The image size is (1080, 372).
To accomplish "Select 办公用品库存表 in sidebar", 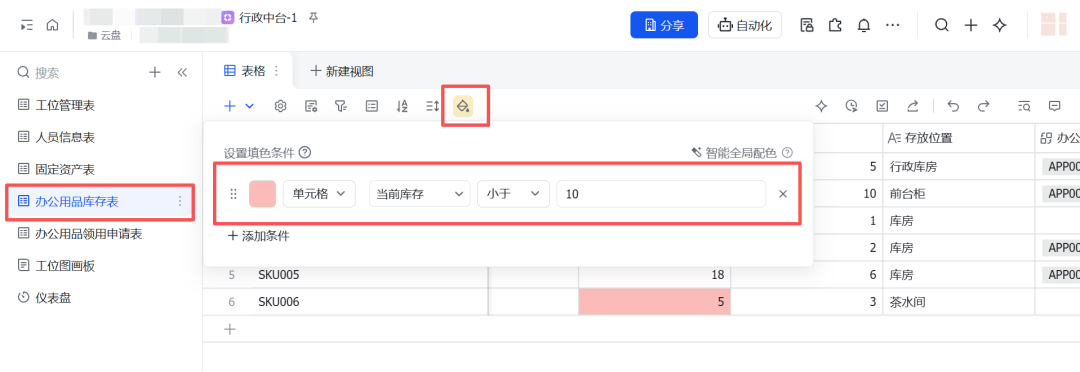I will tap(101, 201).
